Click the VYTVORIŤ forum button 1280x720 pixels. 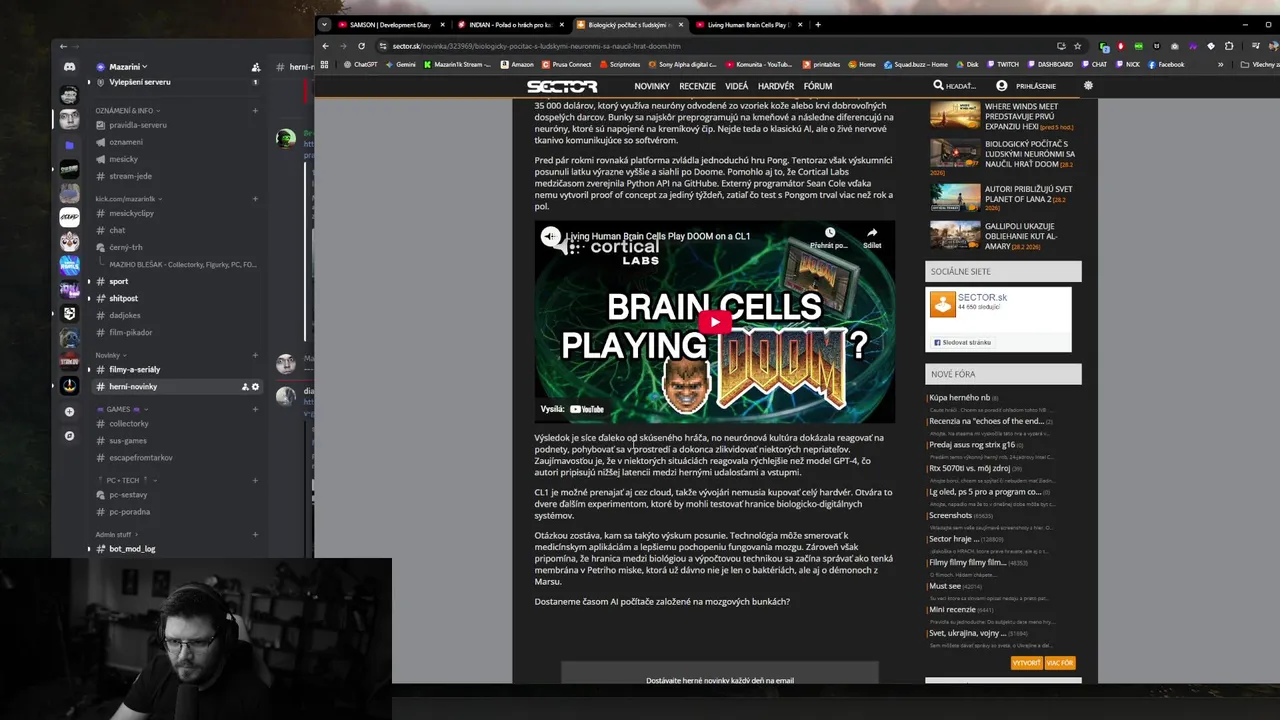[x=1027, y=663]
